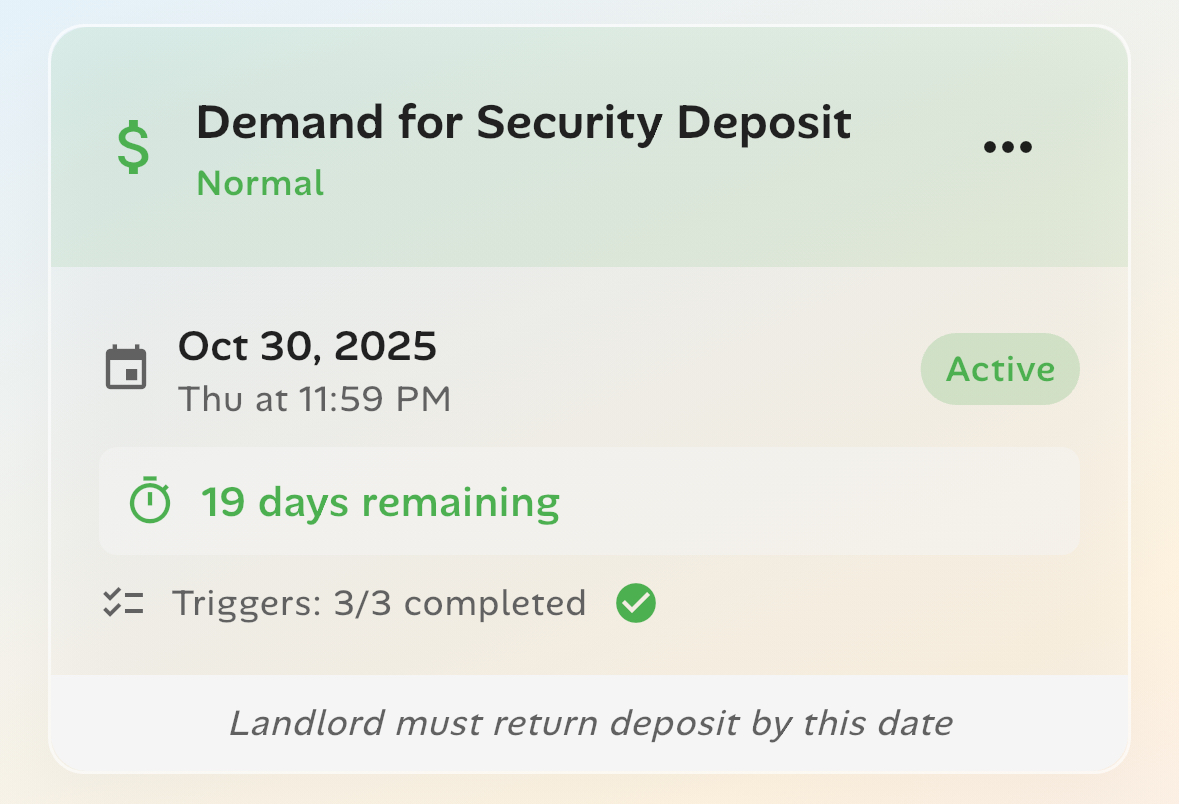This screenshot has width=1179, height=804.
Task: Select the green checkmark after Triggers
Action: coord(635,602)
